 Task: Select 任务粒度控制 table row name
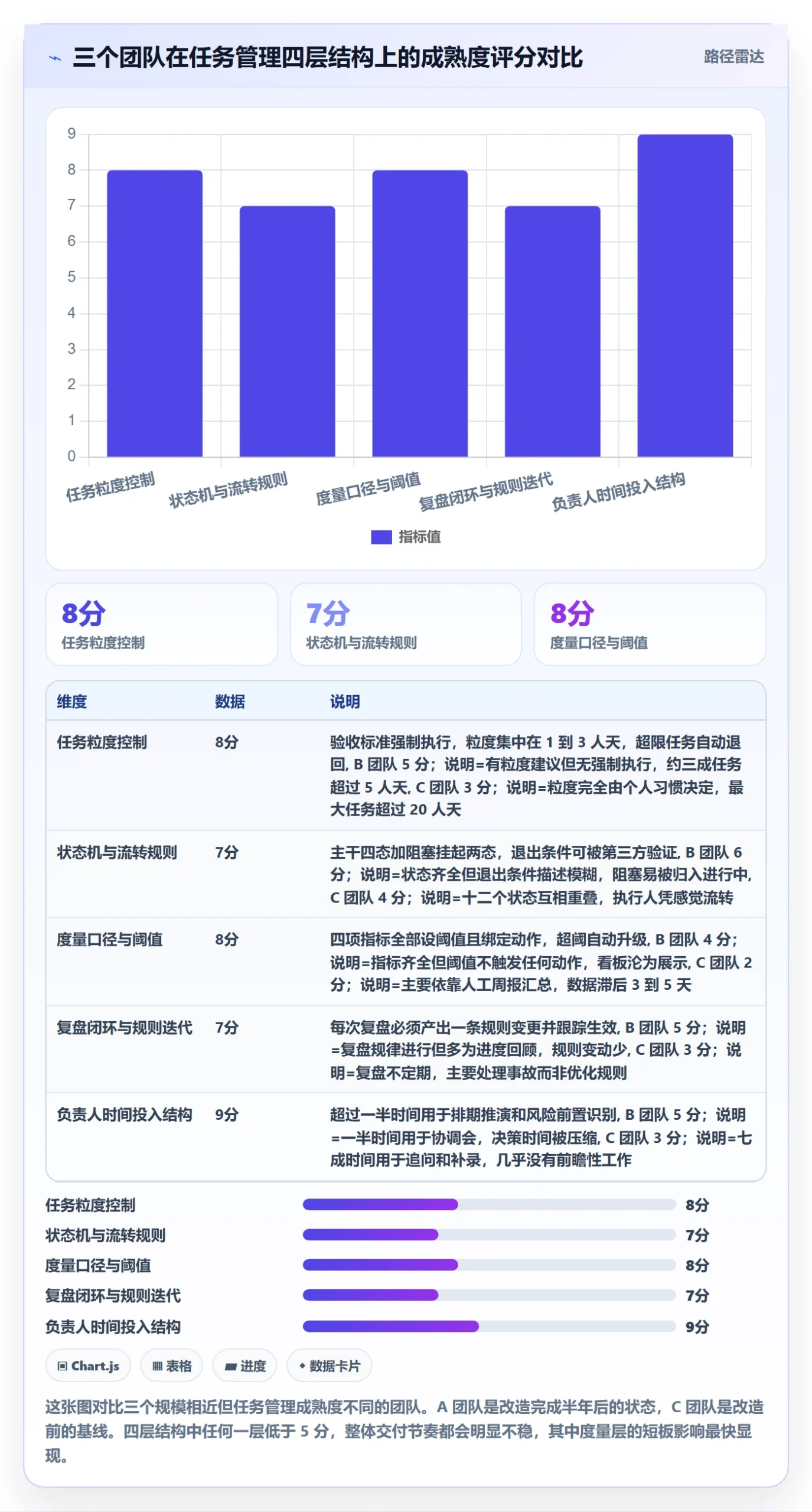(102, 742)
